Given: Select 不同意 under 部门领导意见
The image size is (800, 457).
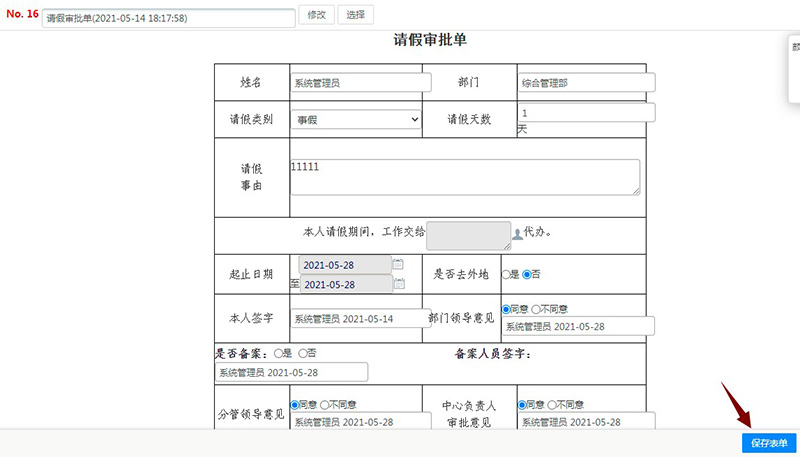Looking at the screenshot, I should pos(536,309).
